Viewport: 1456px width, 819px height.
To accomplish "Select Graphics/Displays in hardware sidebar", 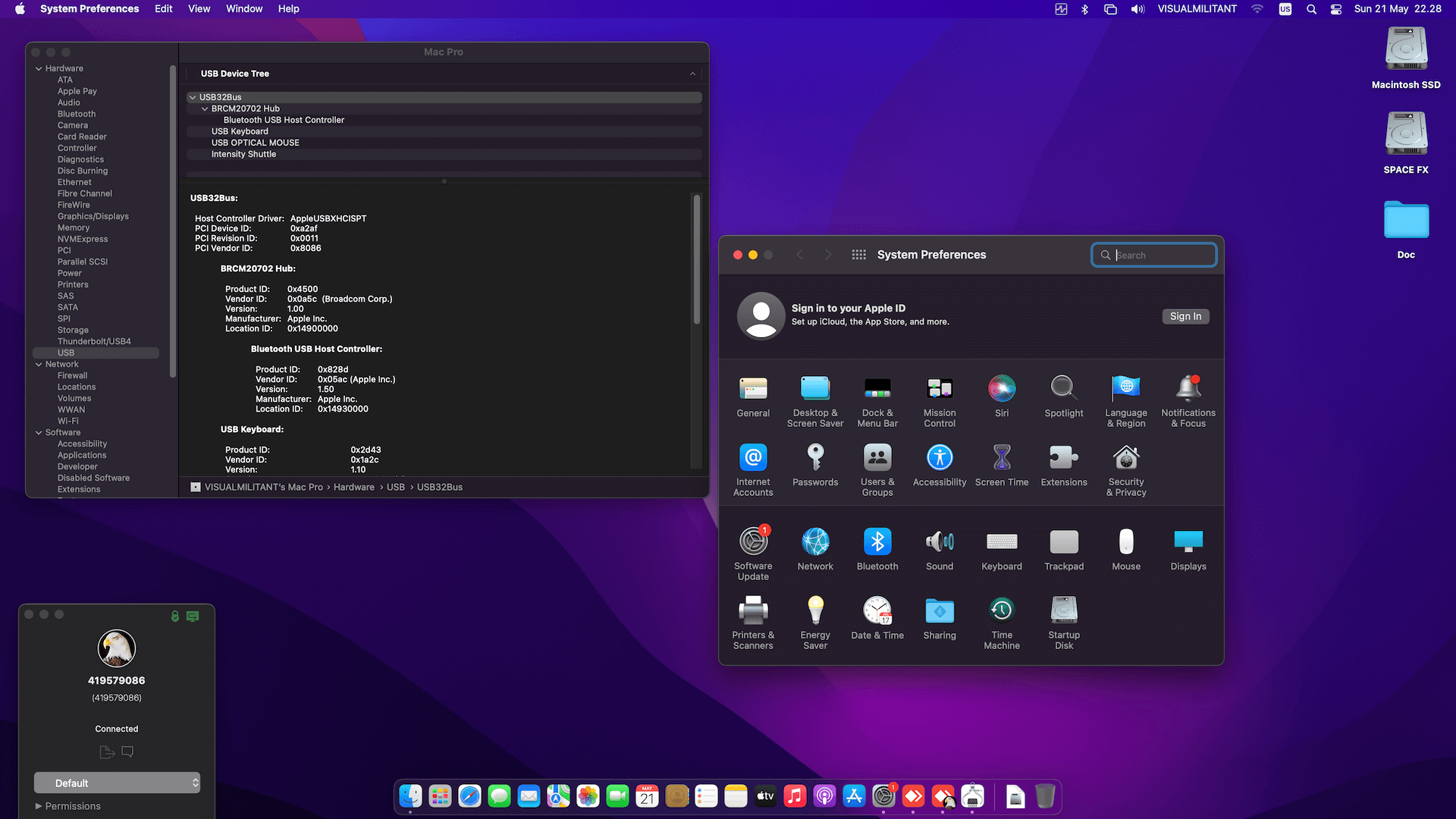I will click(93, 216).
